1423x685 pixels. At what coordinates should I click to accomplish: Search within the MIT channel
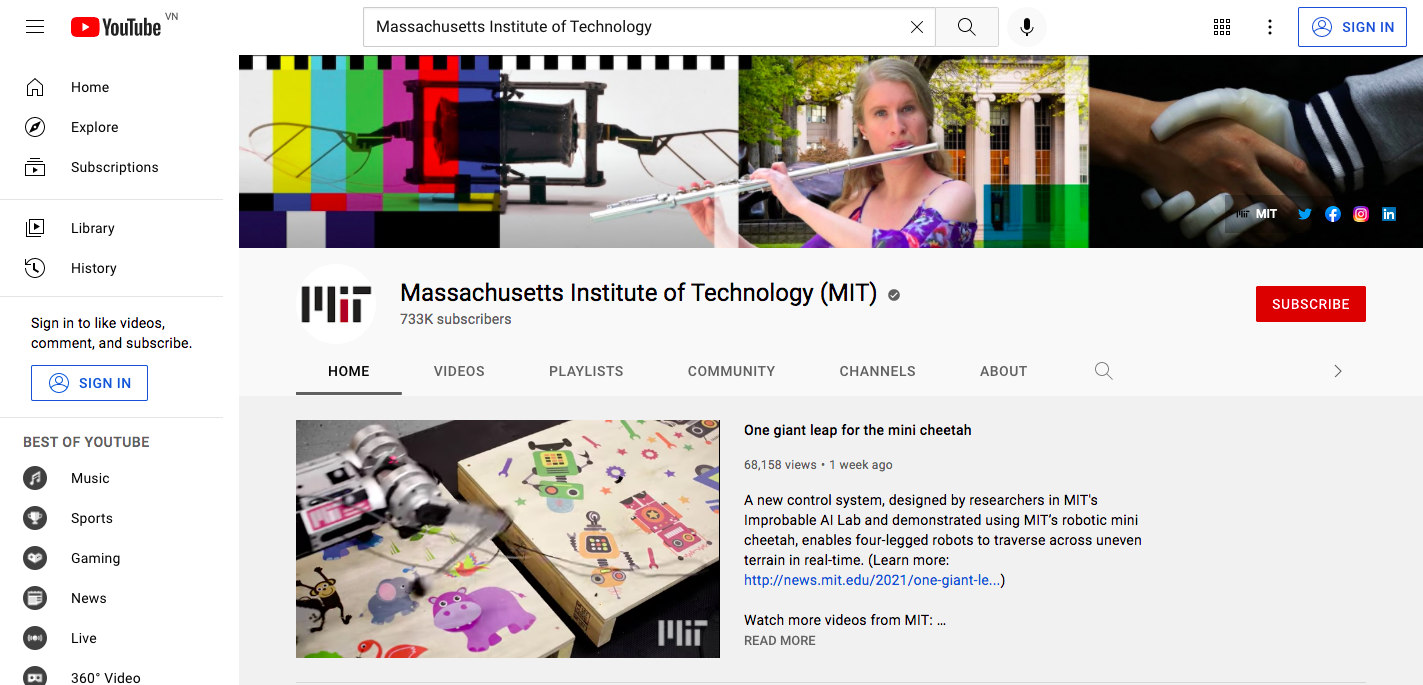click(x=1103, y=371)
